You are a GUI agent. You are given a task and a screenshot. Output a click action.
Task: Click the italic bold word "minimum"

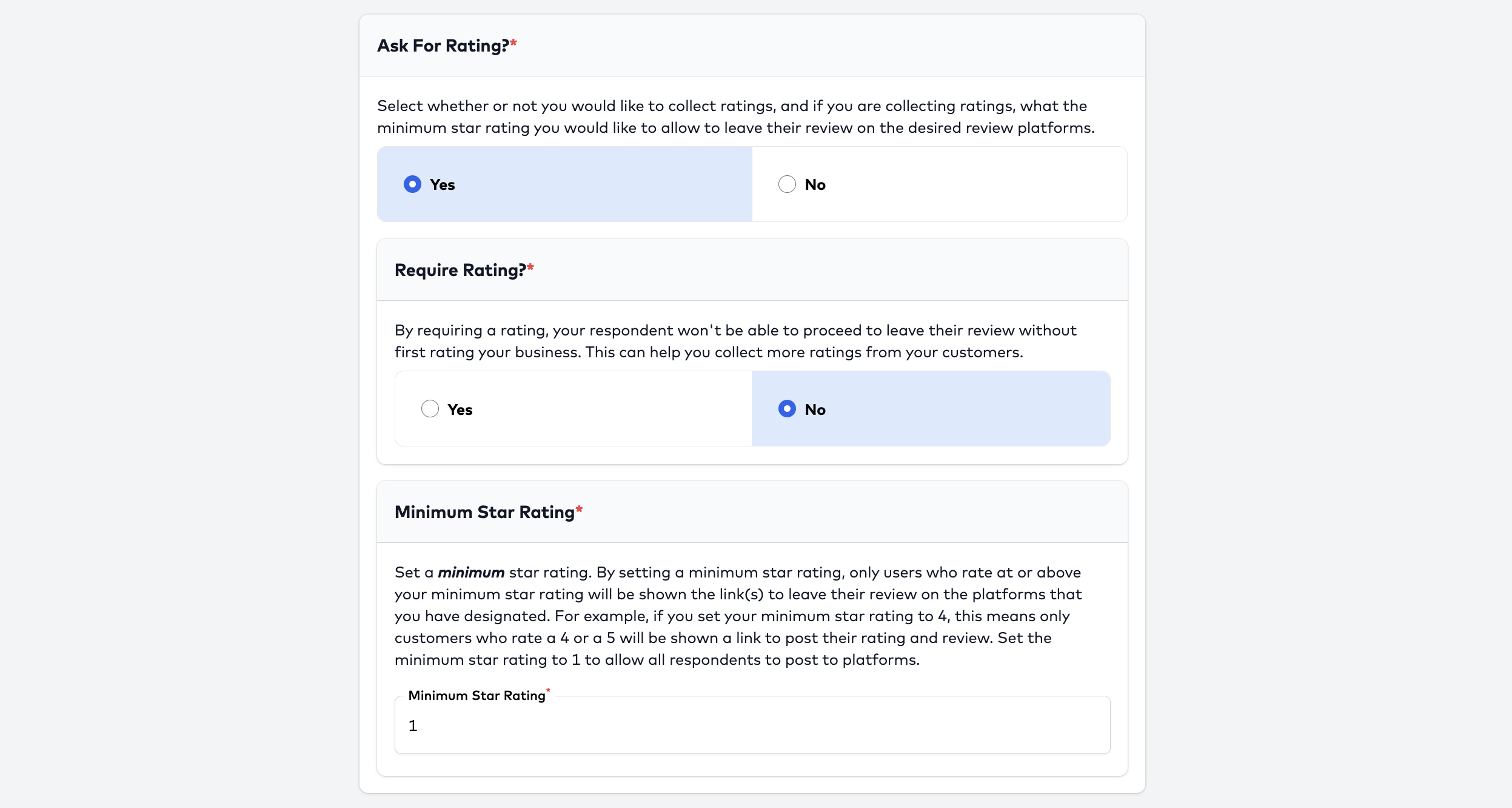(471, 573)
